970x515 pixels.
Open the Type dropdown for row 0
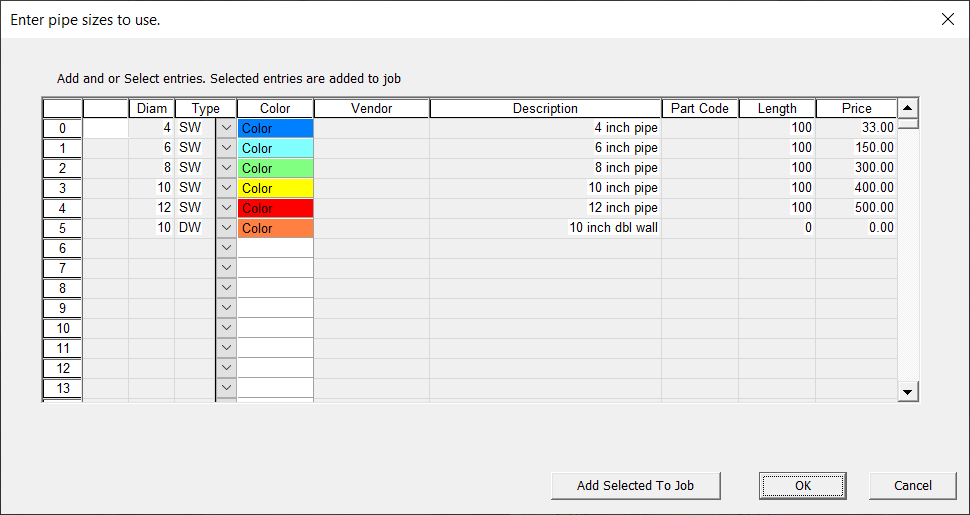[226, 128]
